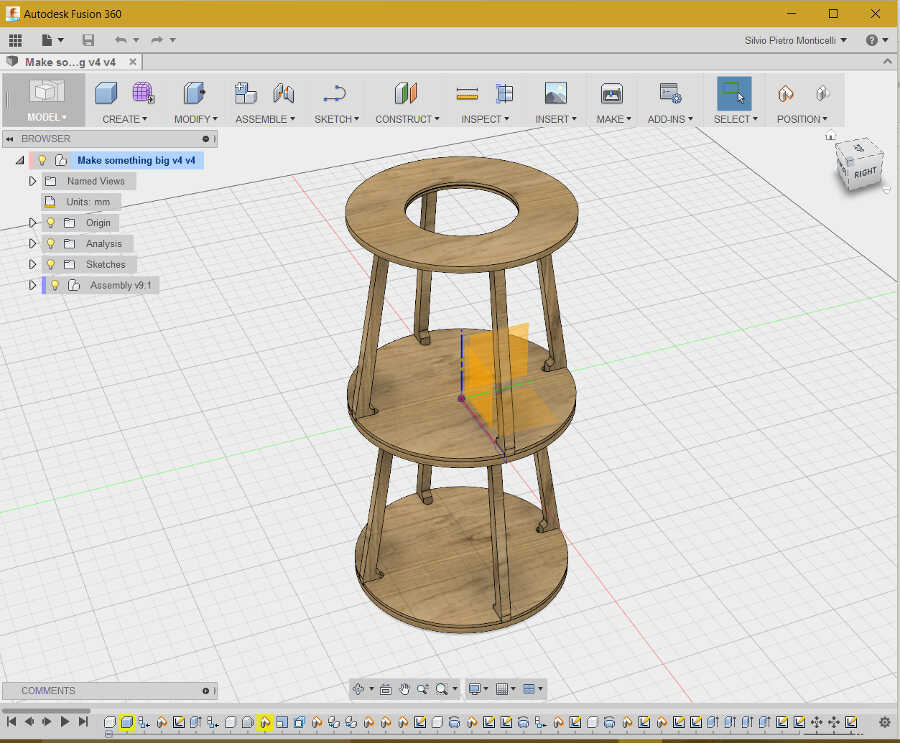Open Display Settings in the navigation bar
This screenshot has width=900, height=743.
tap(478, 689)
